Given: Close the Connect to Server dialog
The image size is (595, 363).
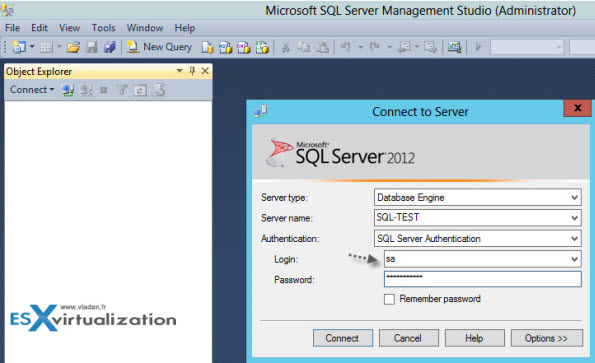Looking at the screenshot, I should (577, 108).
